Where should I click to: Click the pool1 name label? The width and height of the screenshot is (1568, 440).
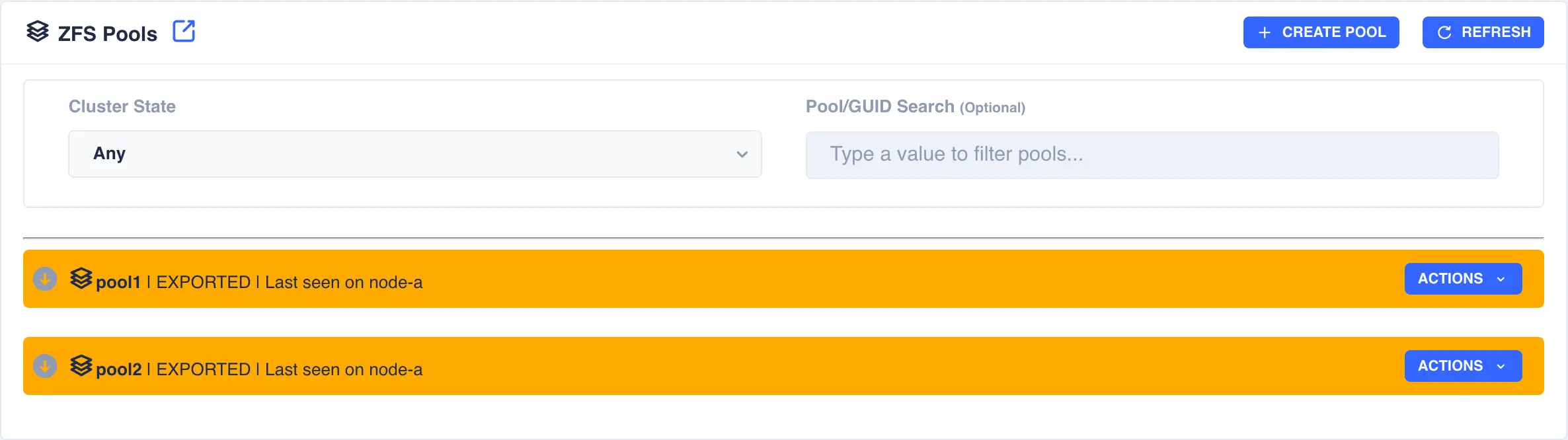point(118,283)
